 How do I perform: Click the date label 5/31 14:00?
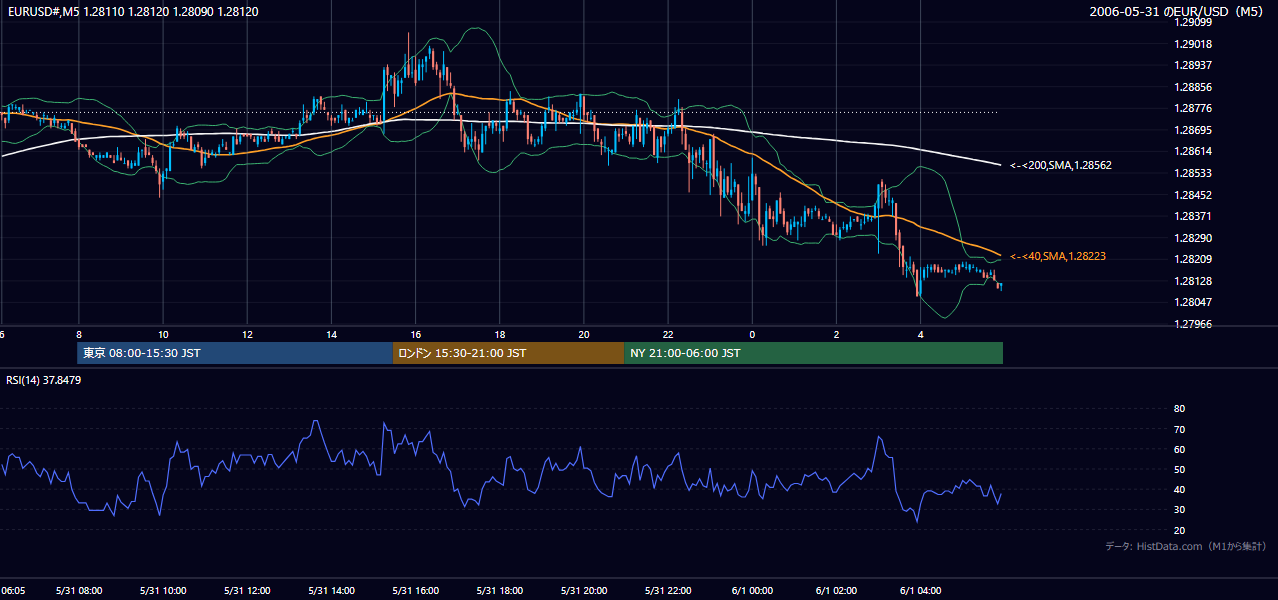point(331,591)
